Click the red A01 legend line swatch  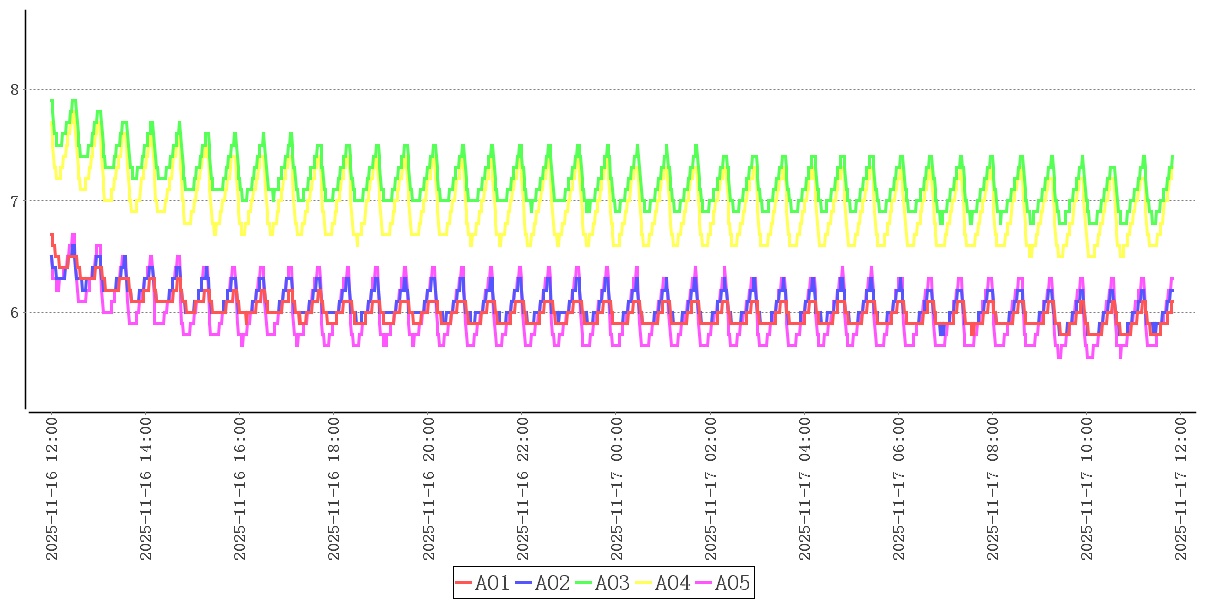463,583
